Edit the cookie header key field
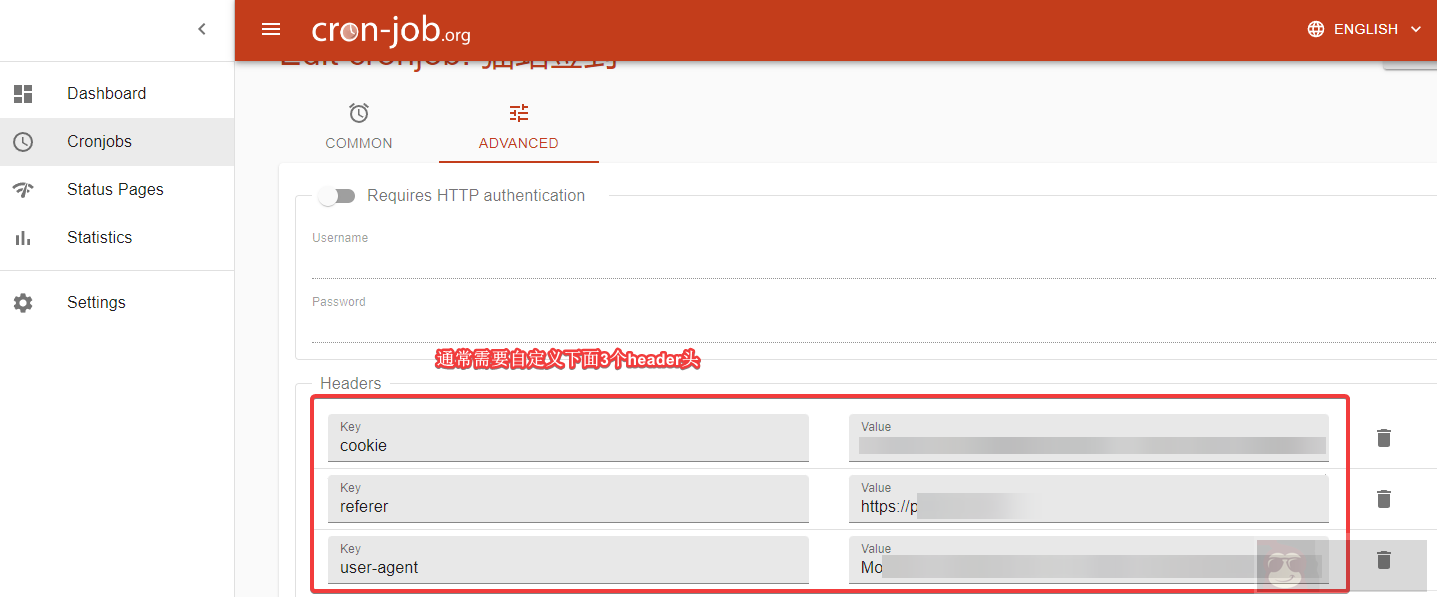This screenshot has width=1437, height=597. [x=568, y=446]
